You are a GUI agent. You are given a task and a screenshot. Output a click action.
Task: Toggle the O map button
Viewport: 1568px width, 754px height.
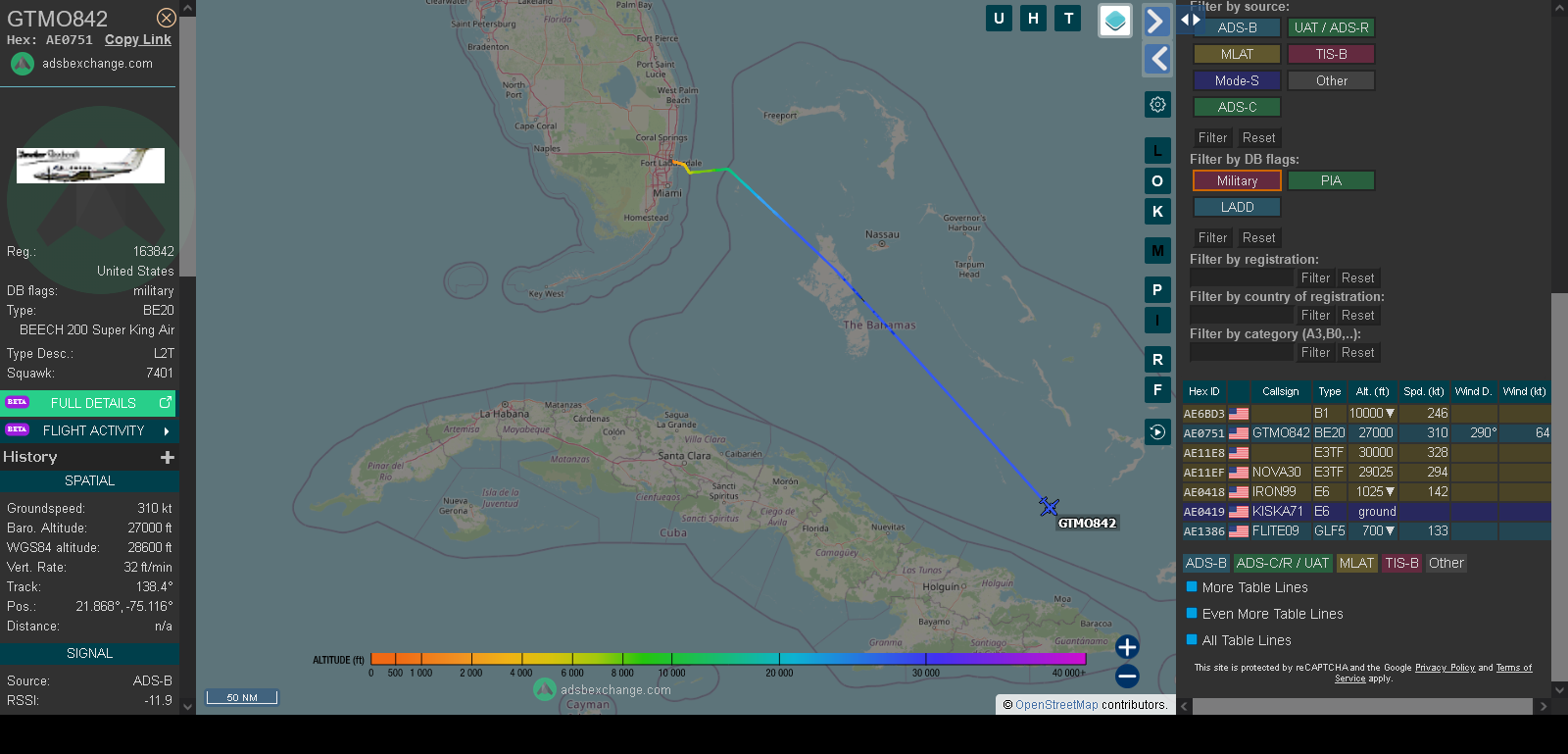pos(1157,181)
